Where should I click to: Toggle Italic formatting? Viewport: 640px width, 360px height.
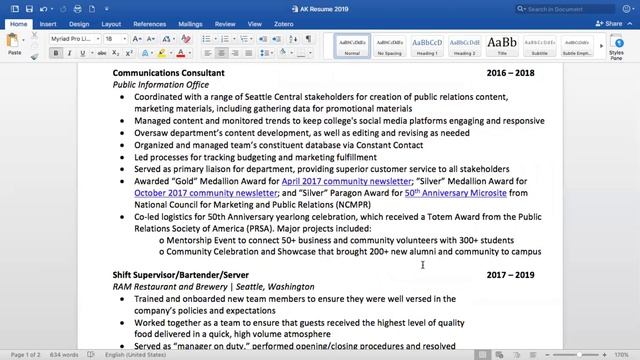click(69, 53)
